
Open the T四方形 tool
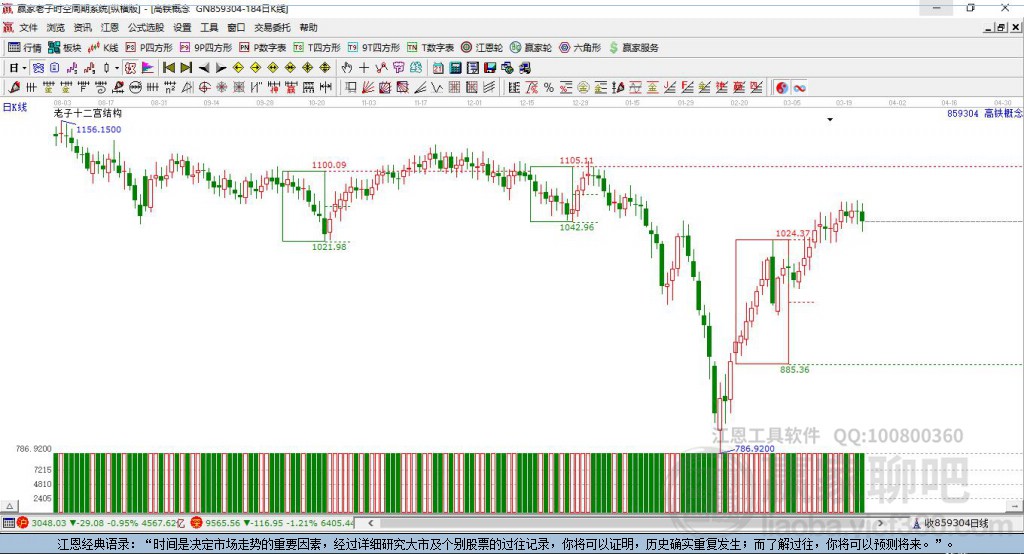[317, 48]
